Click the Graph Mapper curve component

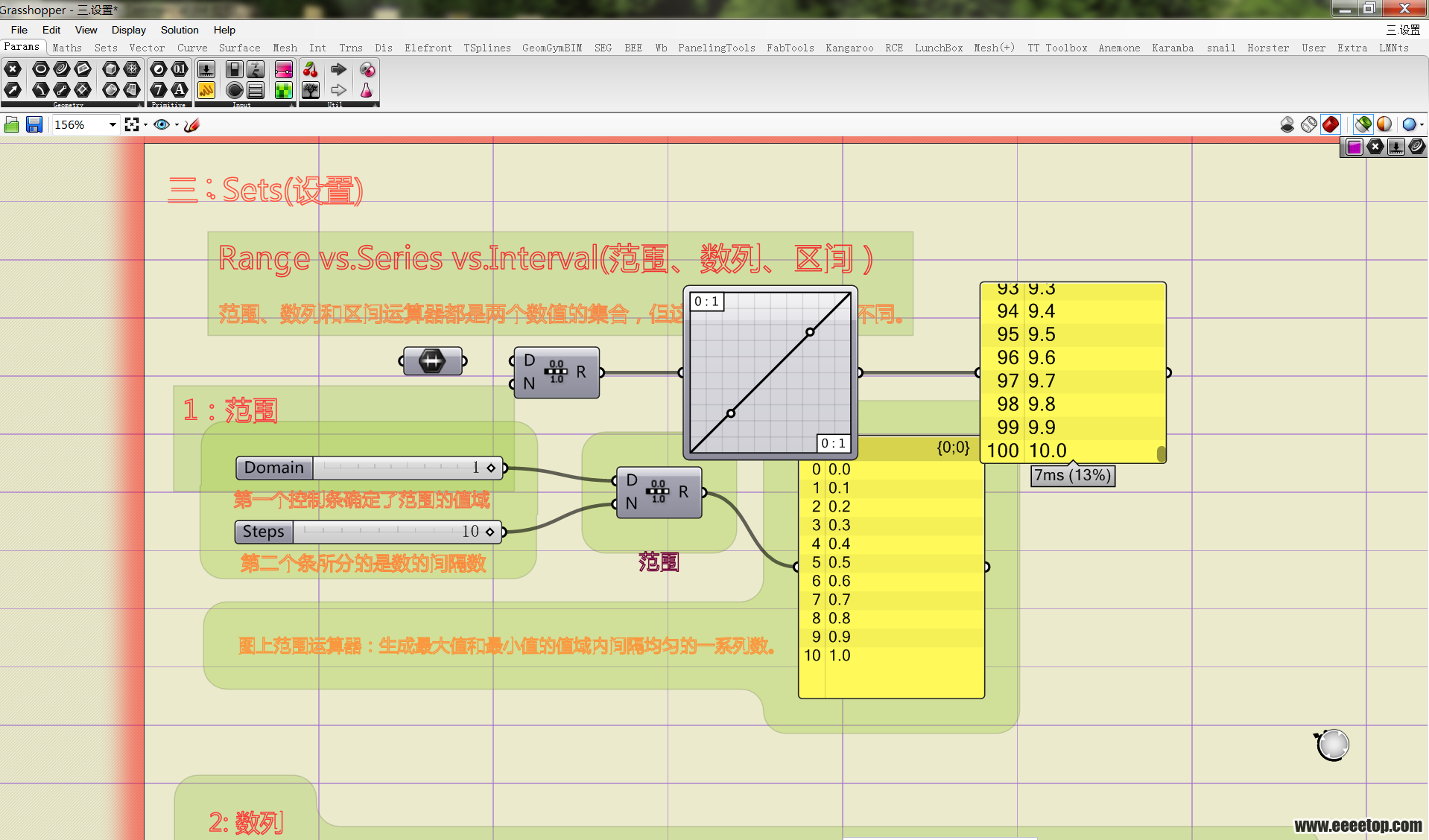[770, 372]
